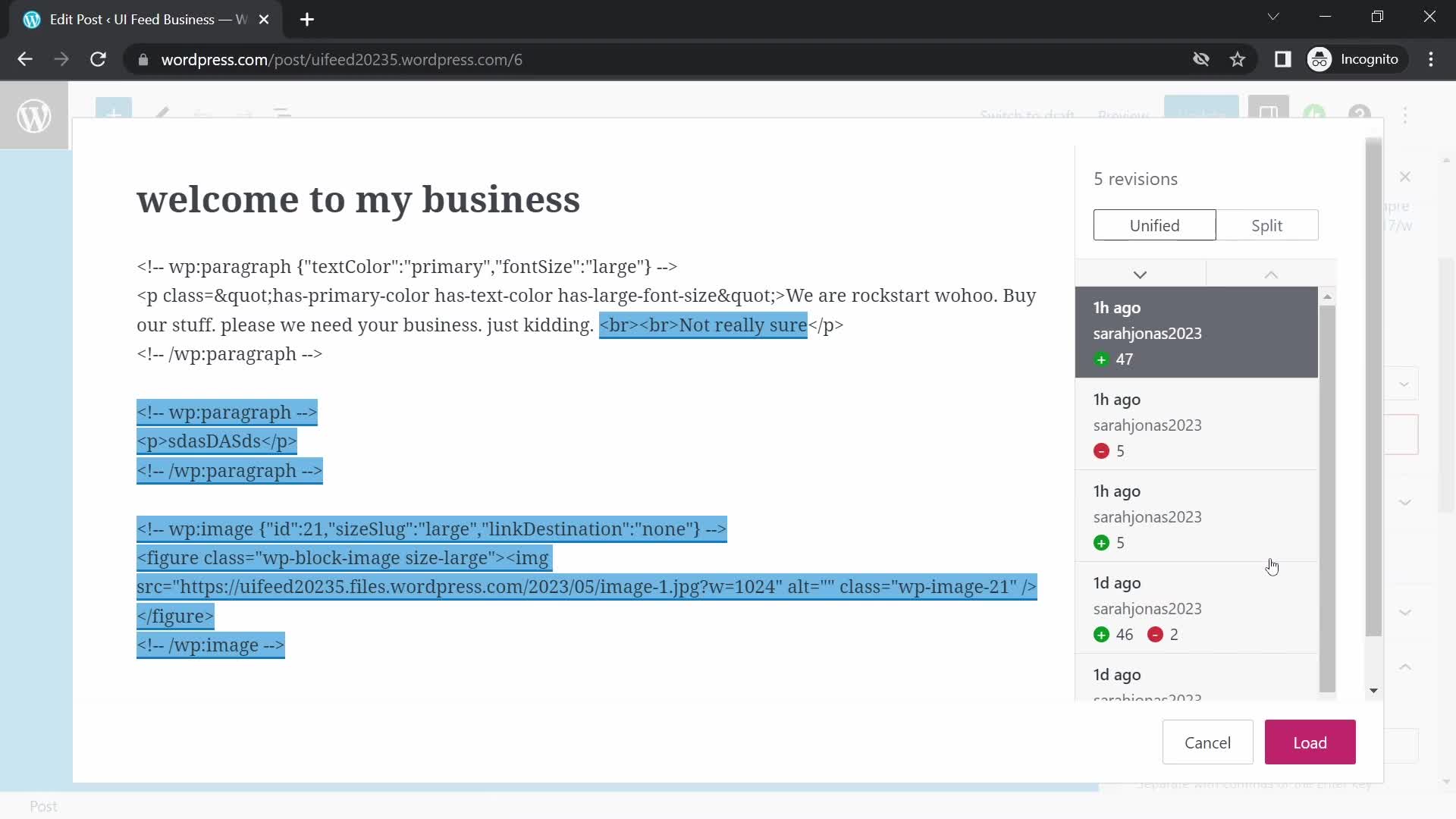
Task: Open the block inserter with the plus icon
Action: tap(114, 114)
